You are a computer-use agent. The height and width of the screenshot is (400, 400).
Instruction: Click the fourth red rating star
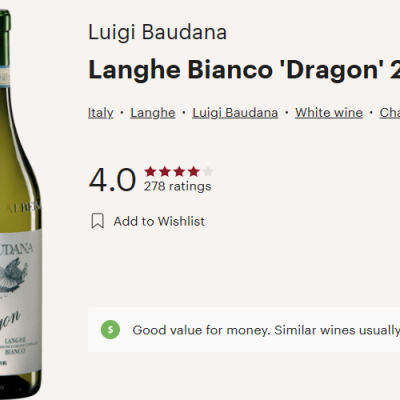(x=193, y=172)
